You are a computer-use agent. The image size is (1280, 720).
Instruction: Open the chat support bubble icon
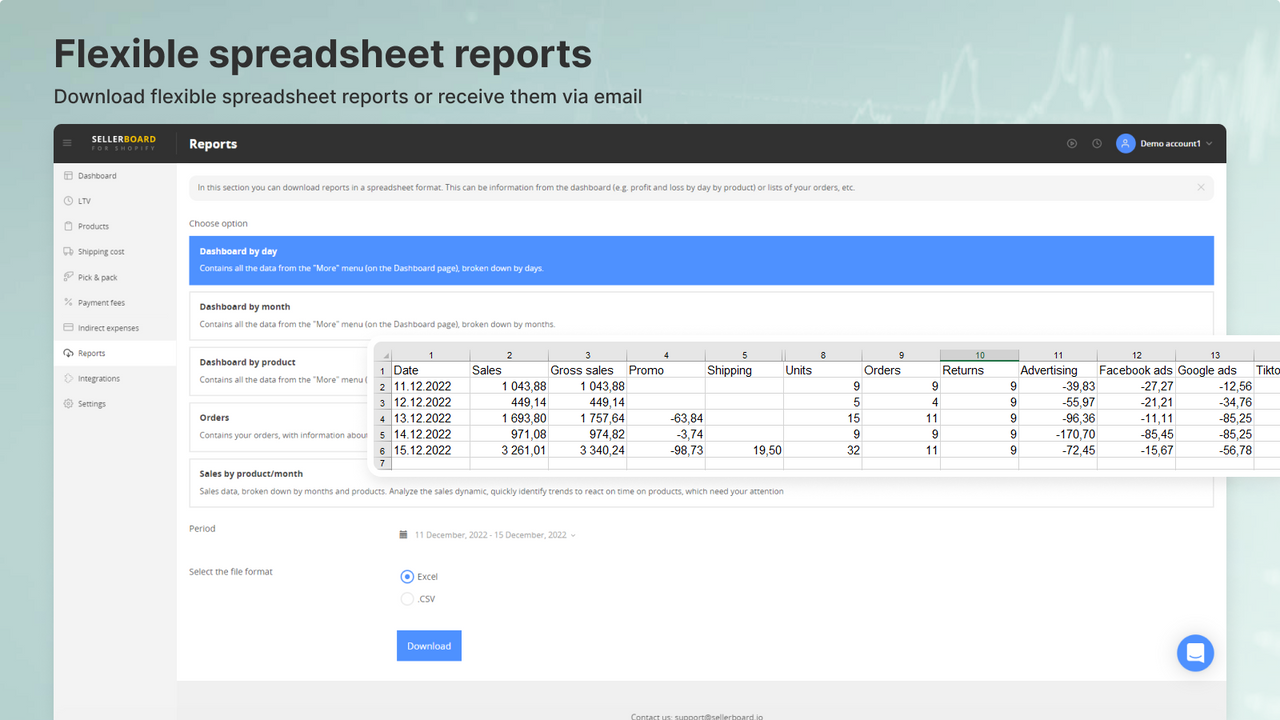point(1195,653)
